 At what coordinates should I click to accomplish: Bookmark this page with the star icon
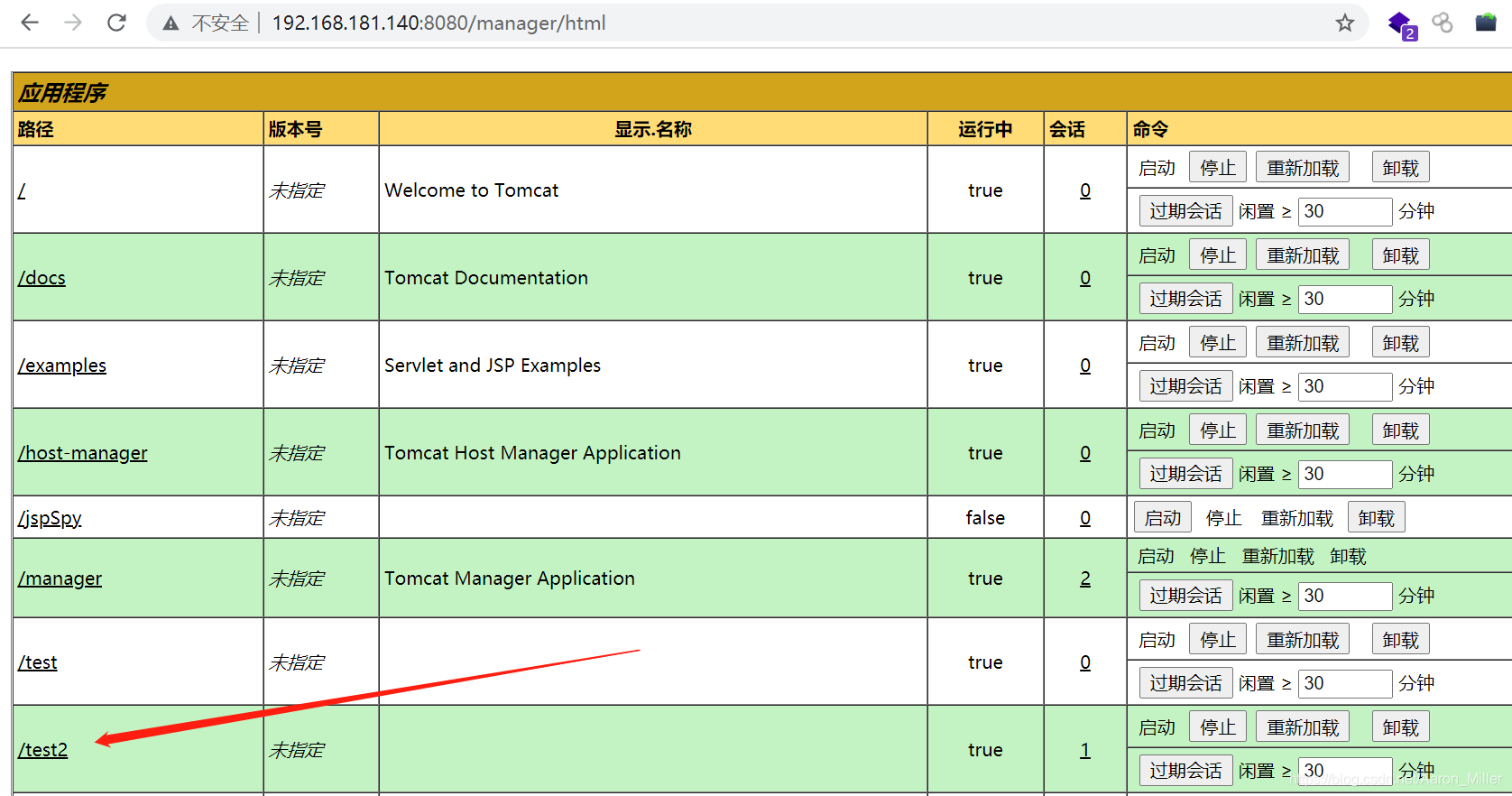click(x=1345, y=23)
